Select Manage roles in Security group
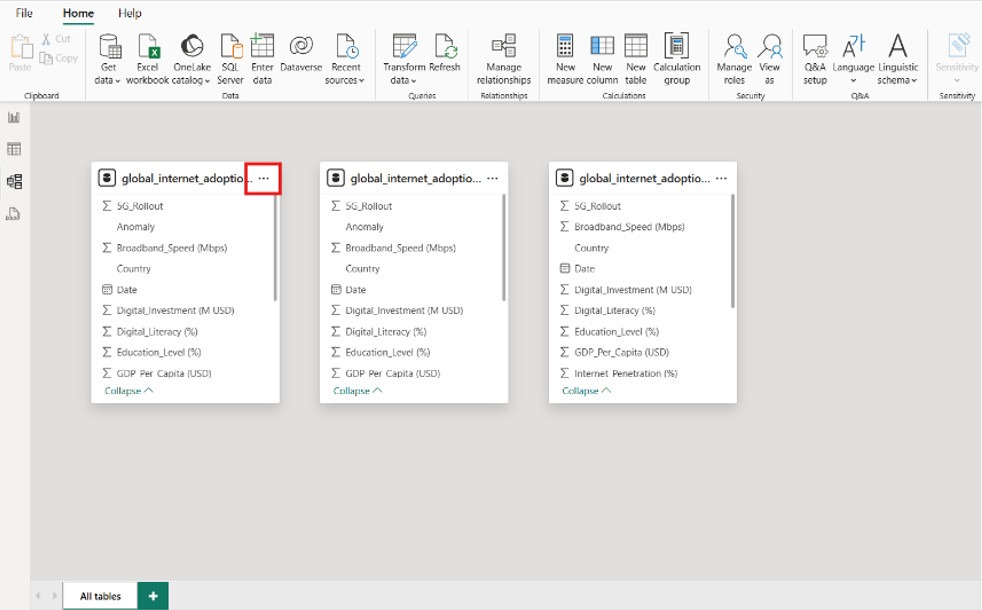 pos(734,57)
